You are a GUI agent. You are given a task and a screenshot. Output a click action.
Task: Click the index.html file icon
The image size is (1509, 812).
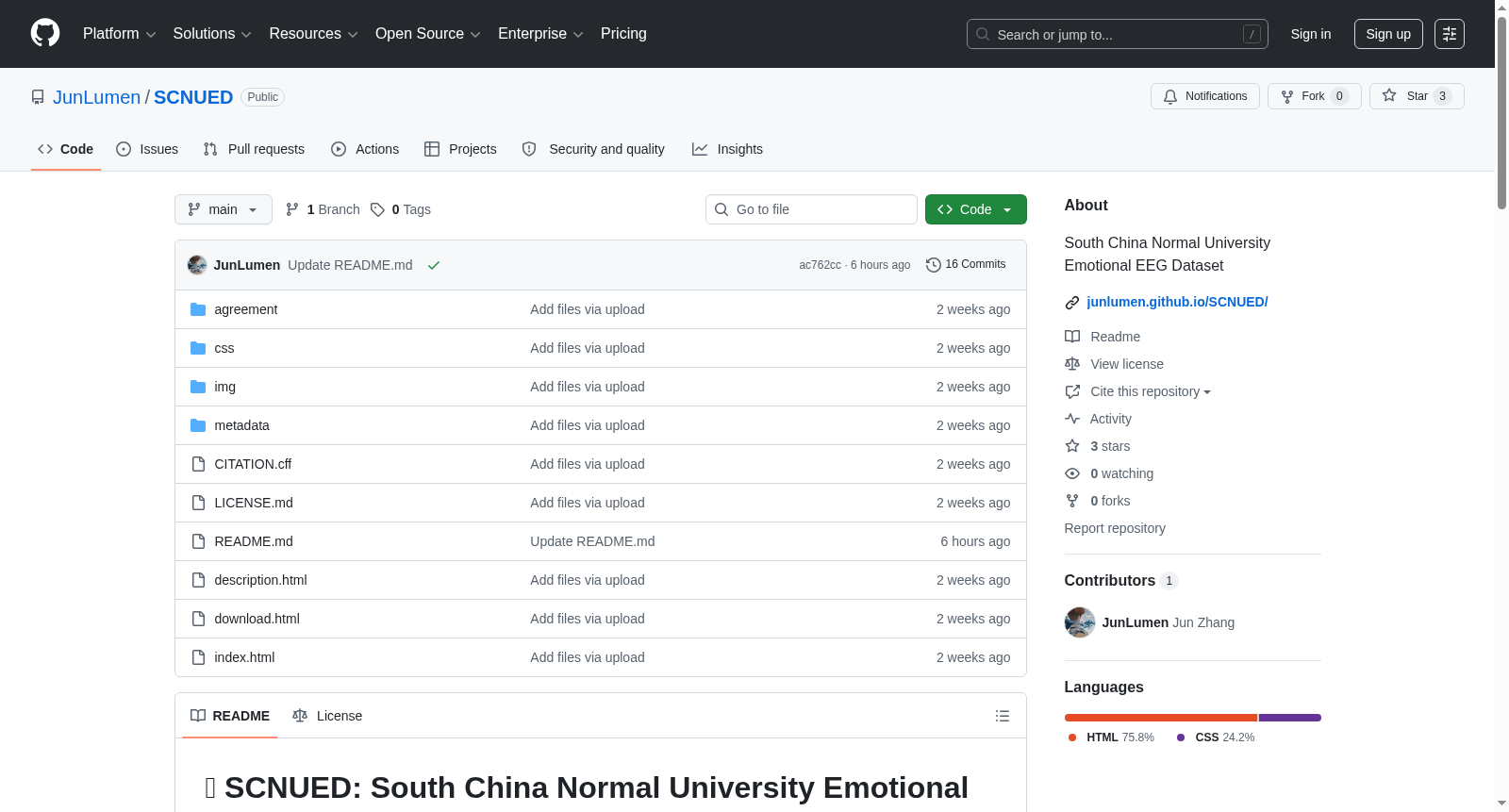198,657
